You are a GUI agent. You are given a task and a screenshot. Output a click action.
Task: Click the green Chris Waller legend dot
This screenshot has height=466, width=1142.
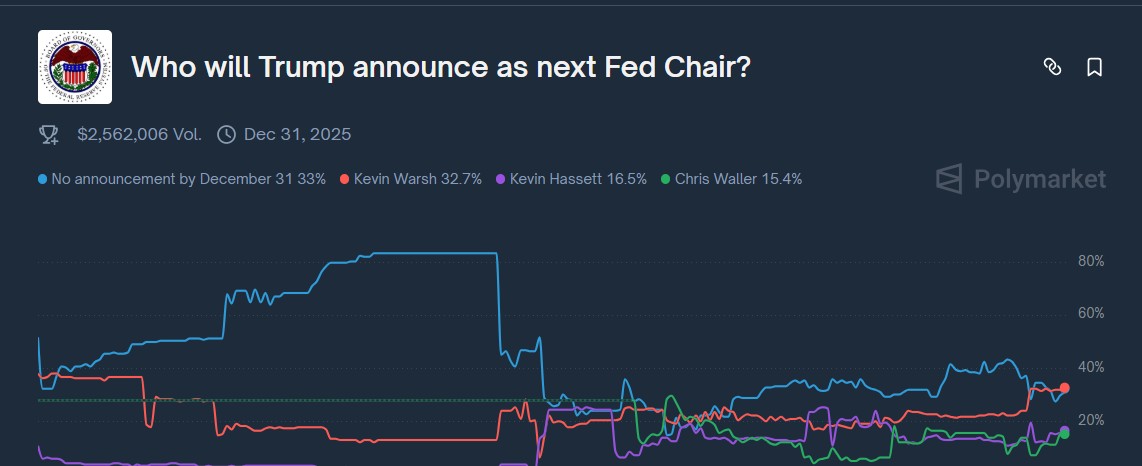[666, 179]
